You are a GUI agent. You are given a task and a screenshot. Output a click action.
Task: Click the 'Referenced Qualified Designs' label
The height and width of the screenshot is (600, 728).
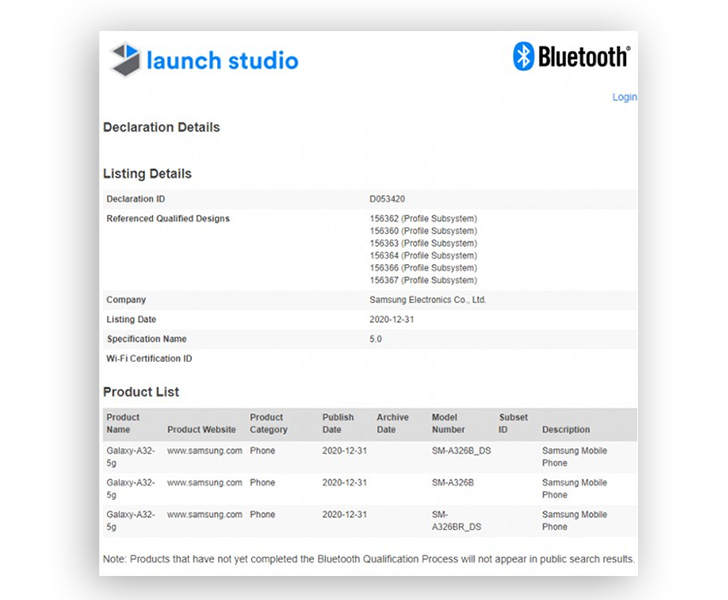[x=168, y=218]
